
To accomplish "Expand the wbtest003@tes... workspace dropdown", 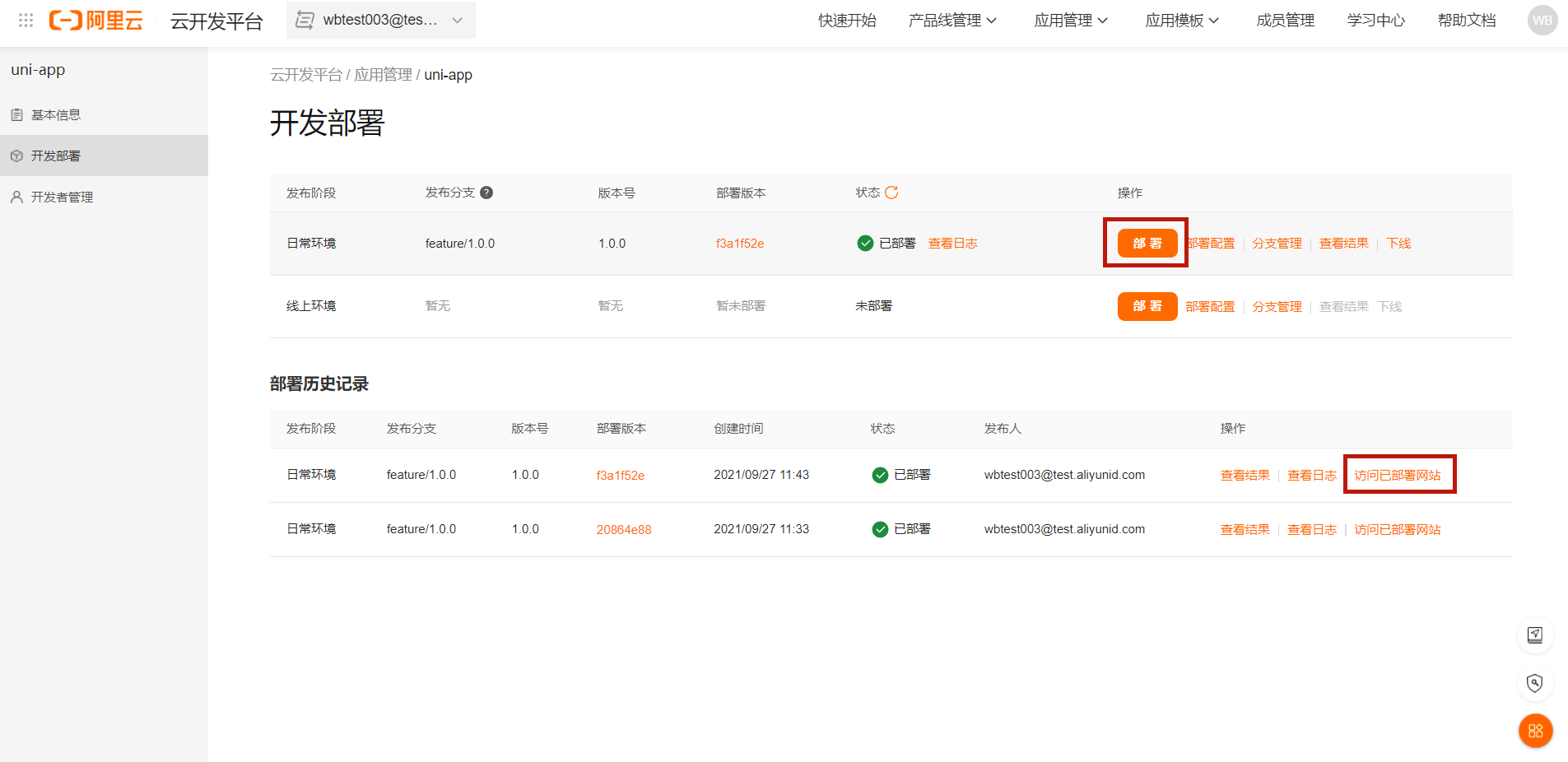I will pyautogui.click(x=381, y=20).
